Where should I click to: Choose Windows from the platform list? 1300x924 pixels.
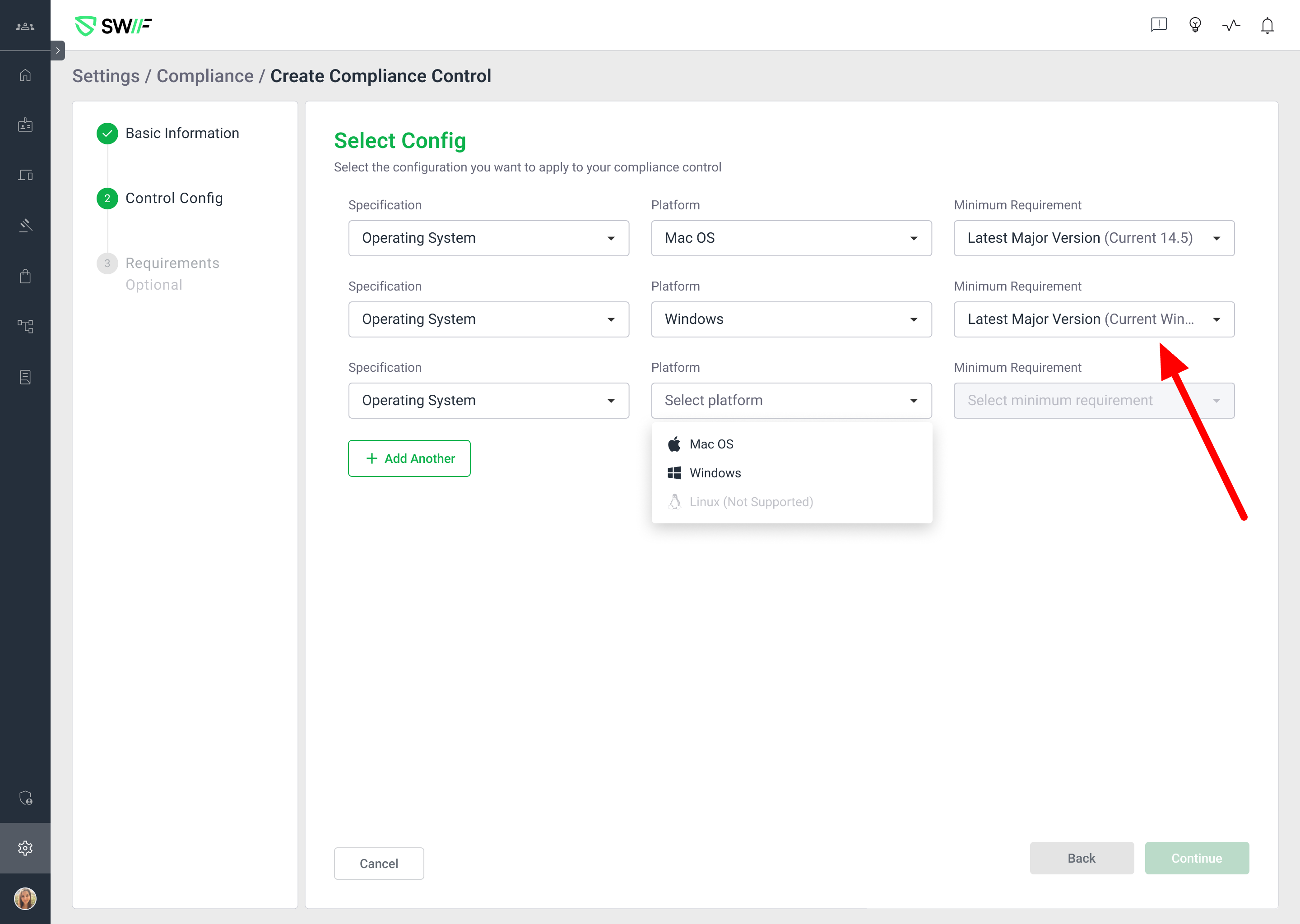(x=715, y=473)
